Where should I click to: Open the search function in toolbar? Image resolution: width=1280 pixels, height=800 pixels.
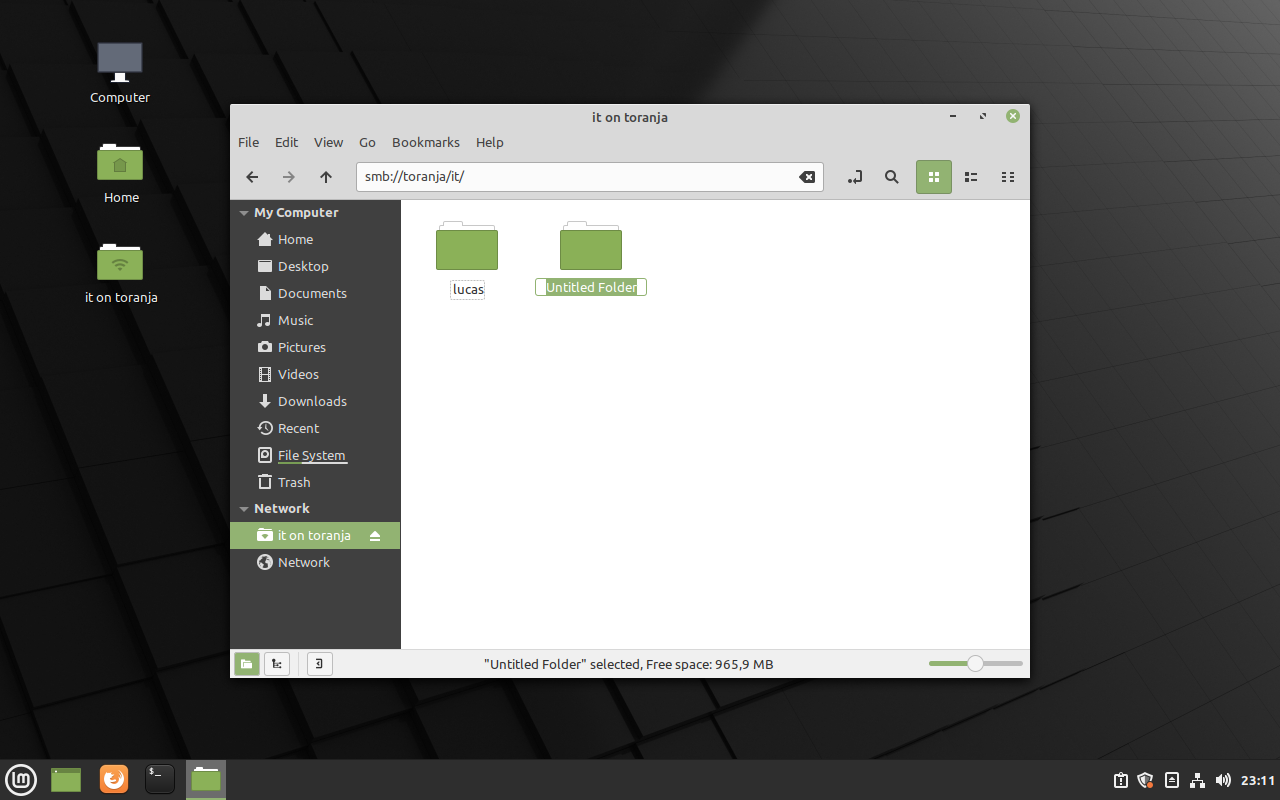[891, 177]
